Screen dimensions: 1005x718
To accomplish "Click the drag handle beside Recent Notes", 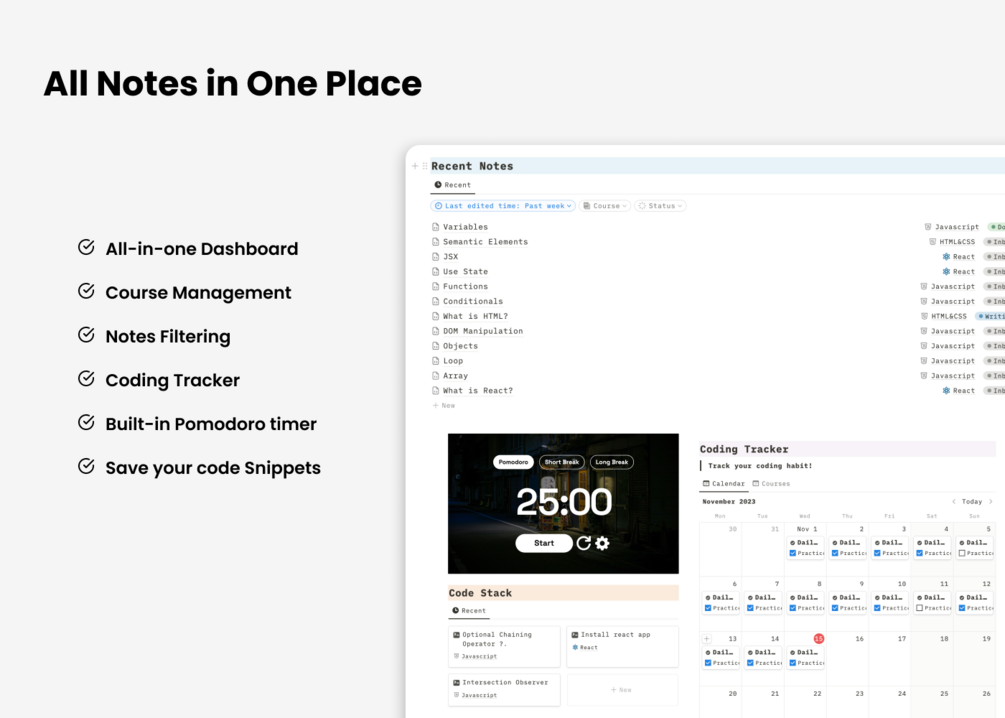I will (425, 166).
